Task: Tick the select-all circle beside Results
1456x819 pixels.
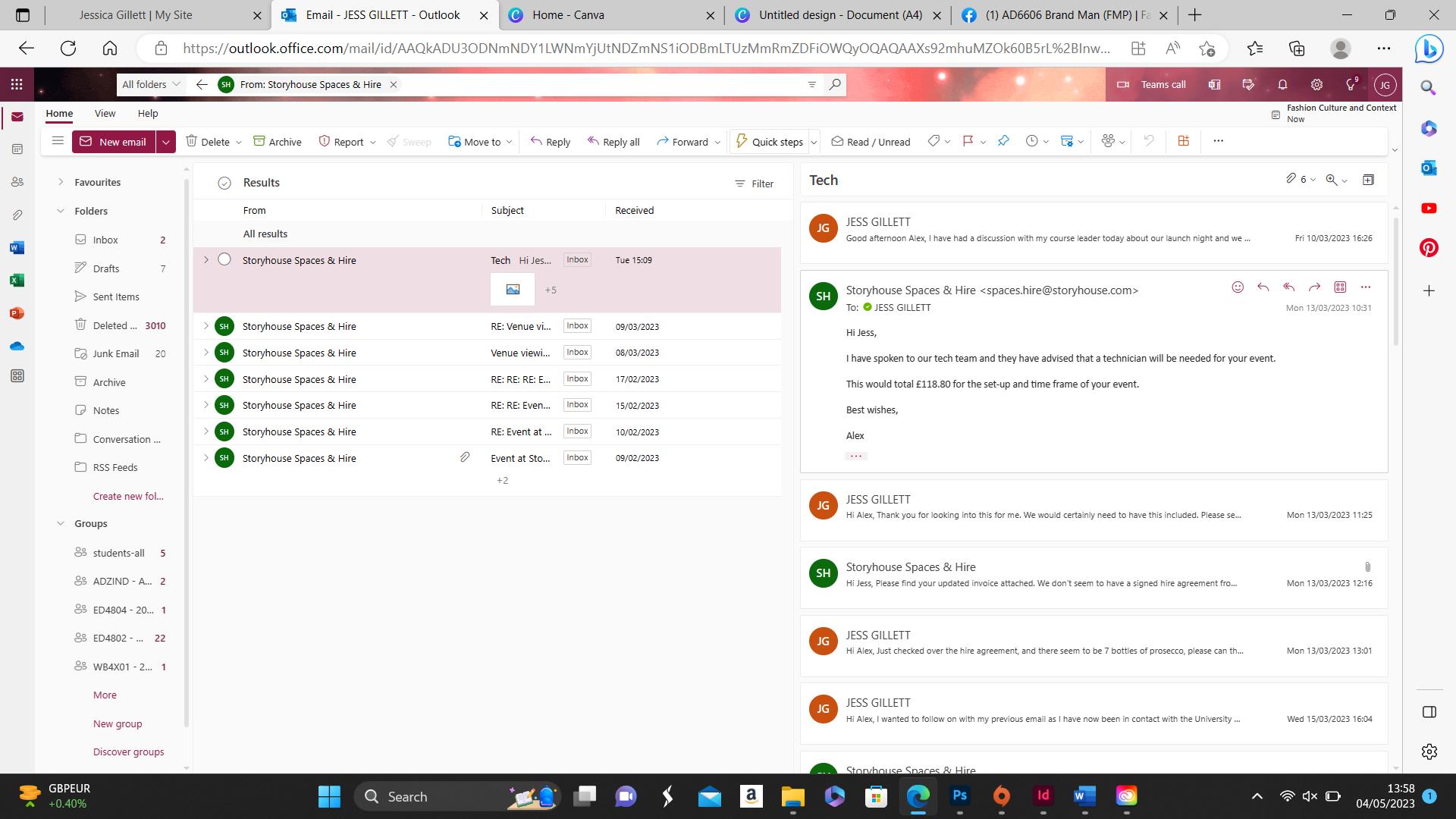Action: 224,183
